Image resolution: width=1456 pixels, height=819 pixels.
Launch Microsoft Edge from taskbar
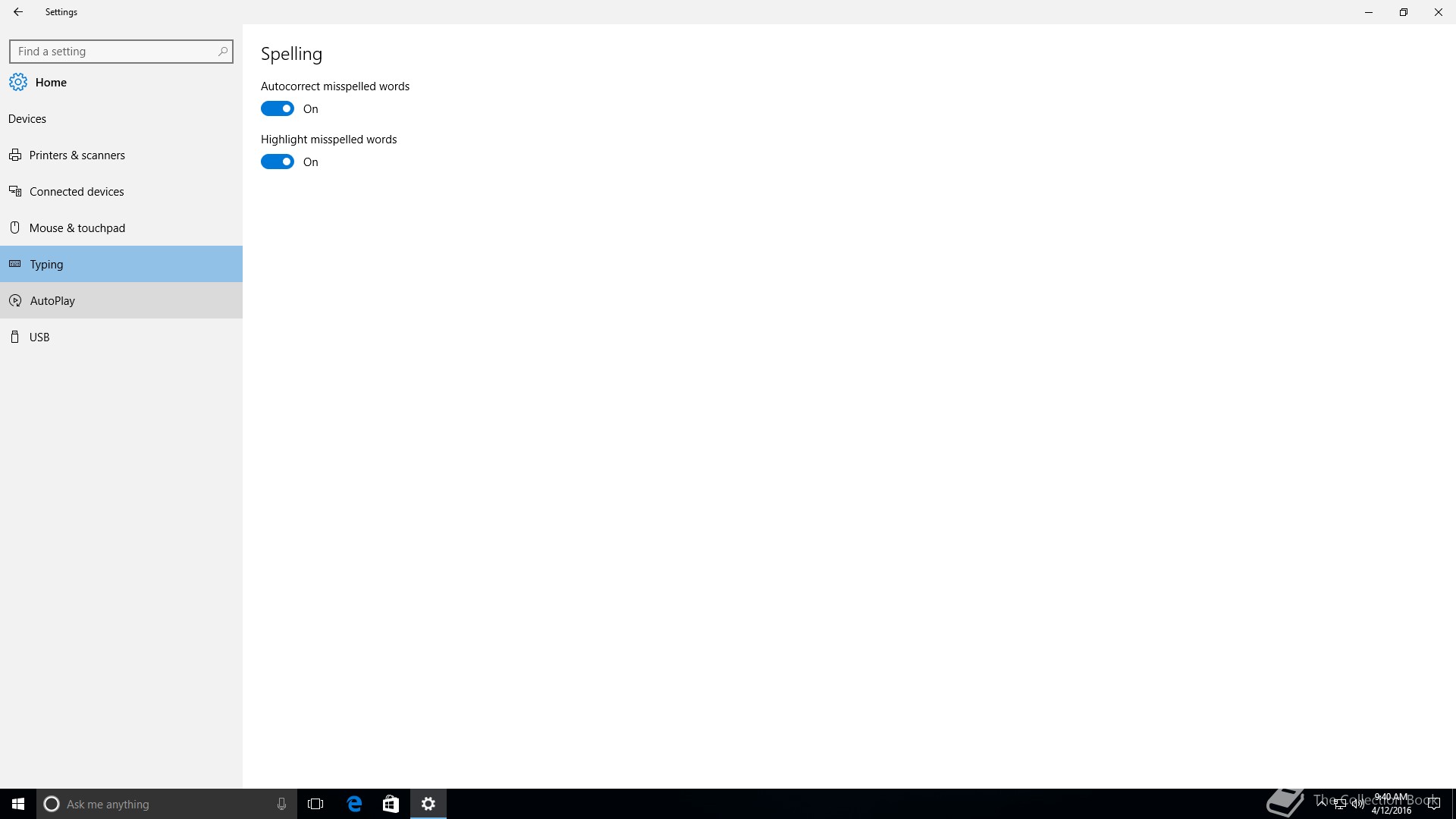354,804
